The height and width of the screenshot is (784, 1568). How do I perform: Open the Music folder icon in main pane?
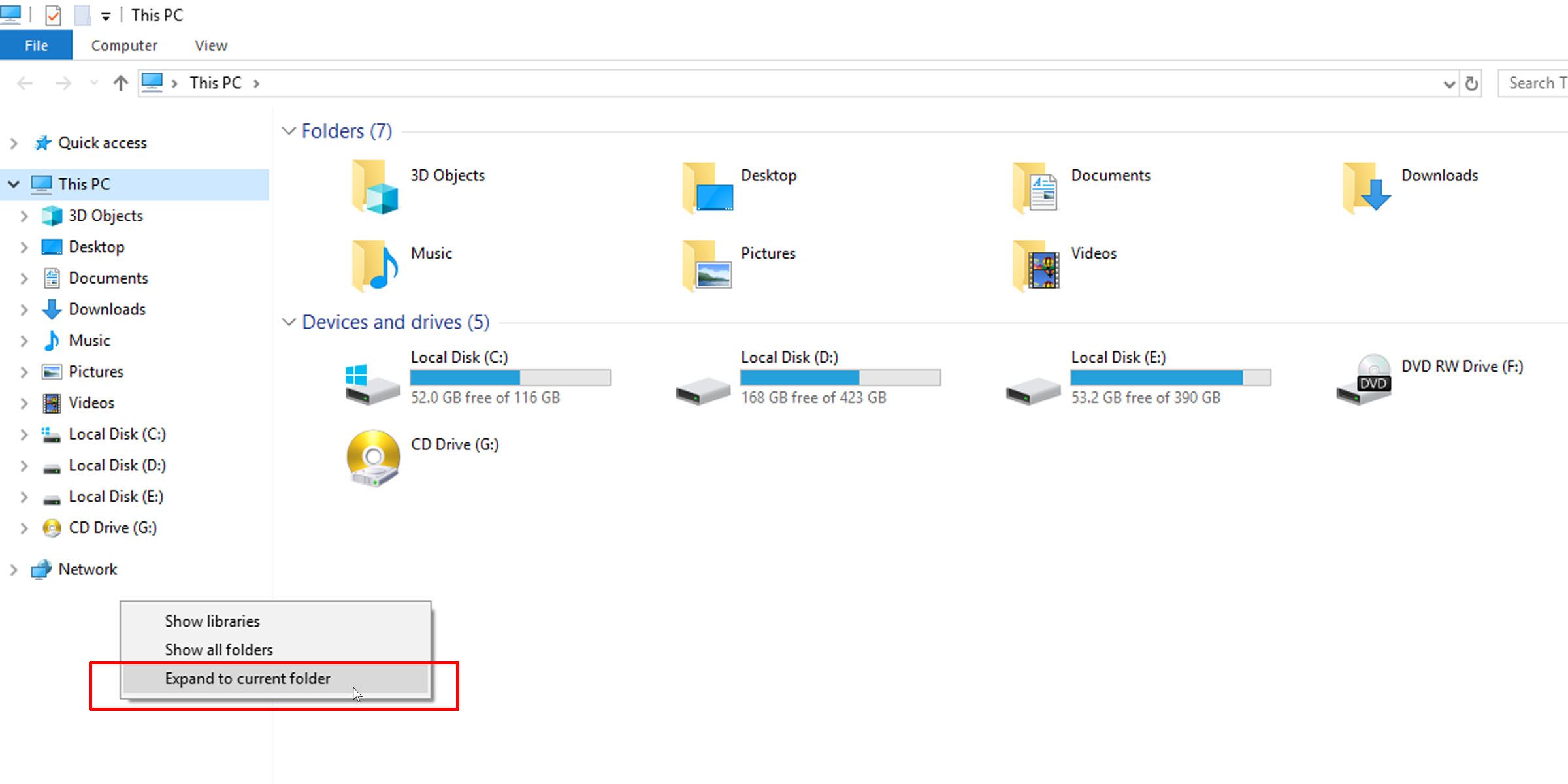(x=374, y=265)
